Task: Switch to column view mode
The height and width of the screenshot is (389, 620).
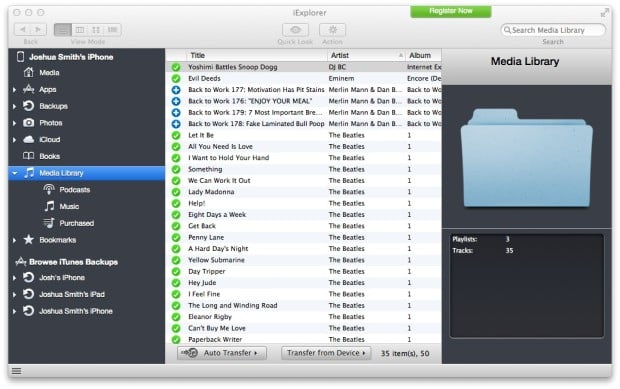Action: [79, 30]
